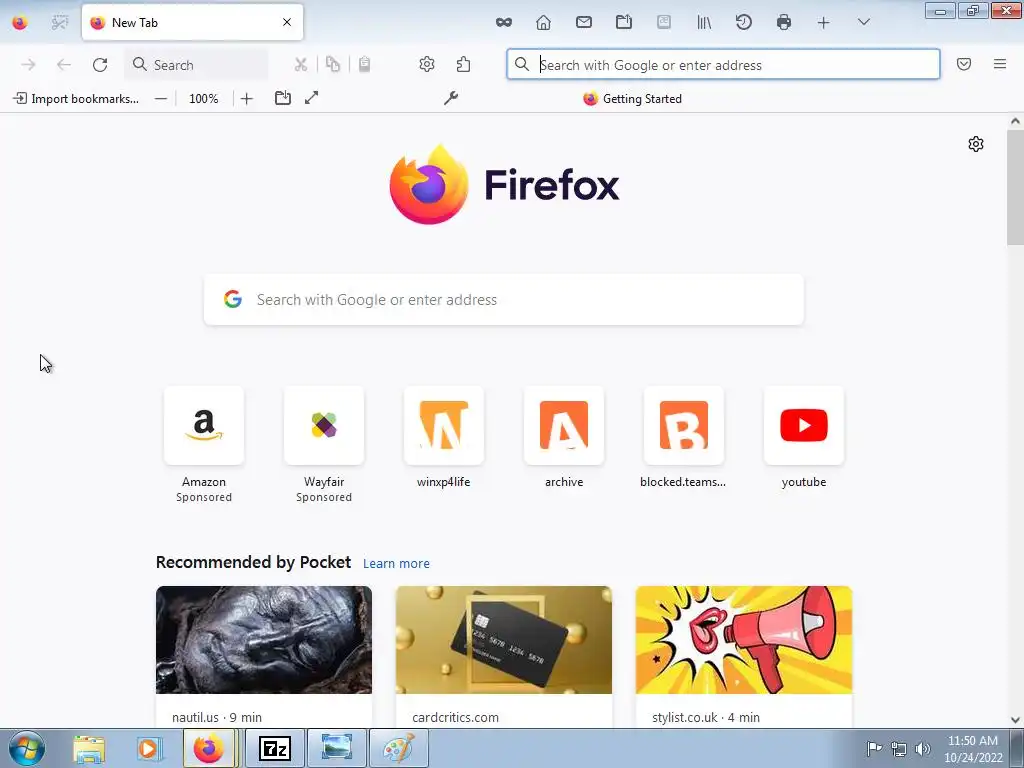This screenshot has height=768, width=1024.
Task: Click the email link envelope icon
Action: point(584,23)
